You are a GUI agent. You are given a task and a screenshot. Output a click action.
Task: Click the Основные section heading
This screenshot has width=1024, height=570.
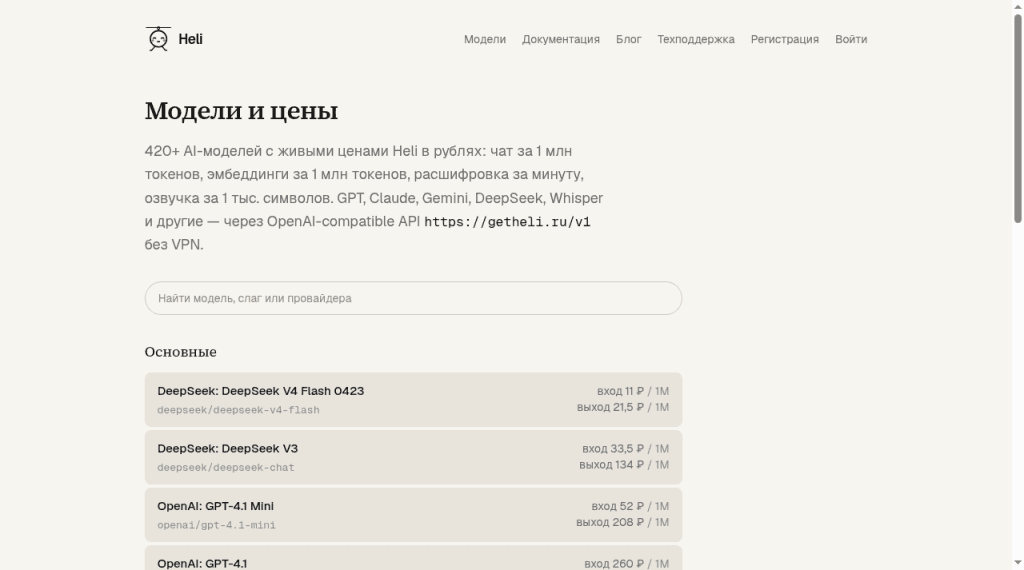(180, 352)
